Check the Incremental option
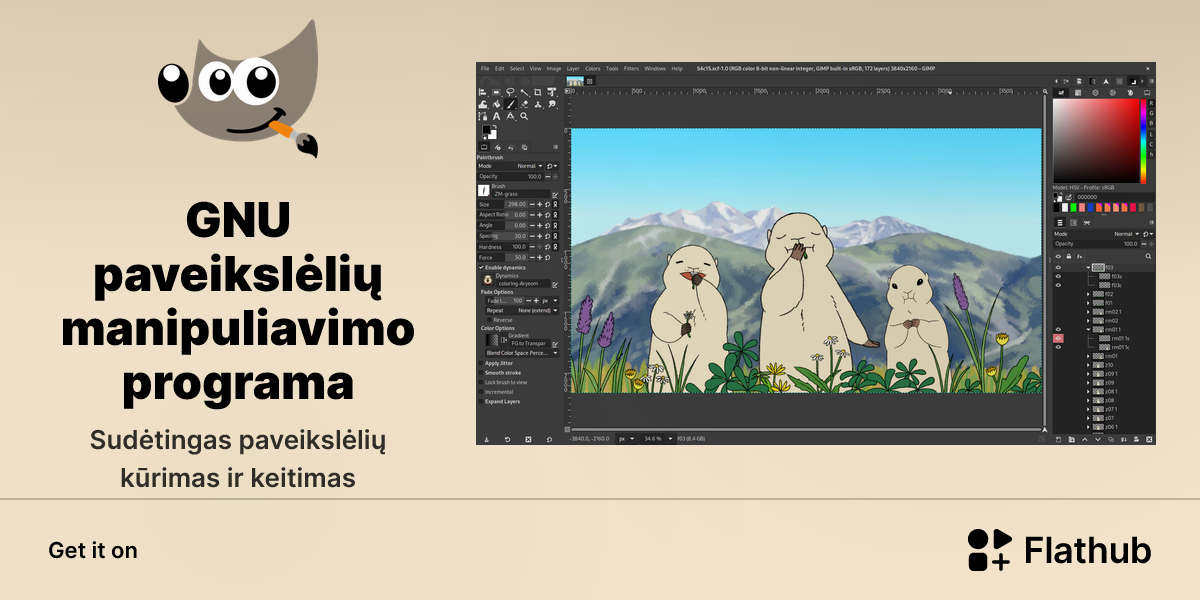The height and width of the screenshot is (600, 1200). 481,392
